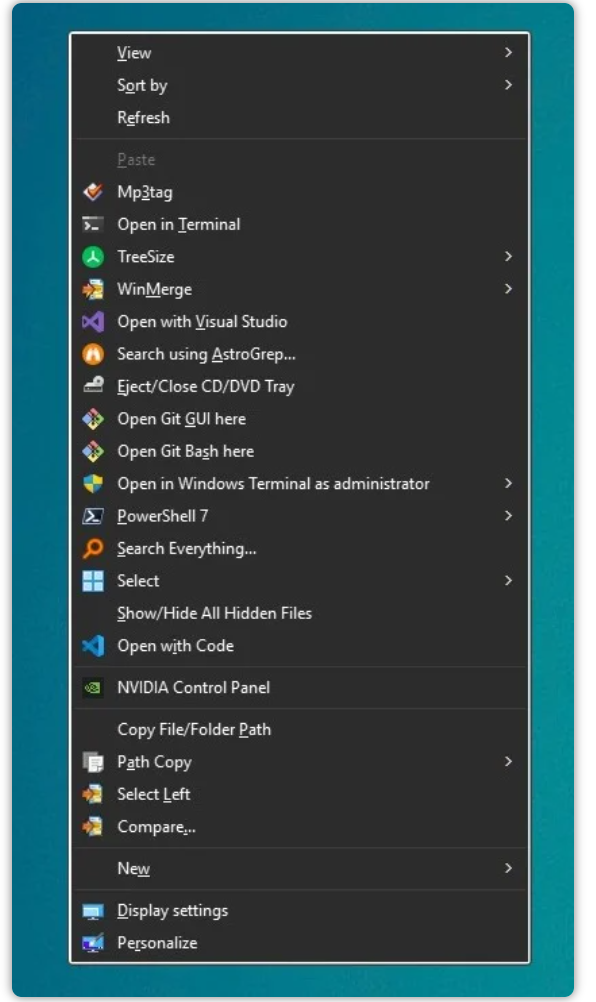The width and height of the screenshot is (596, 1002).
Task: Click the WinMerge icon next to WinMerge
Action: (x=93, y=289)
